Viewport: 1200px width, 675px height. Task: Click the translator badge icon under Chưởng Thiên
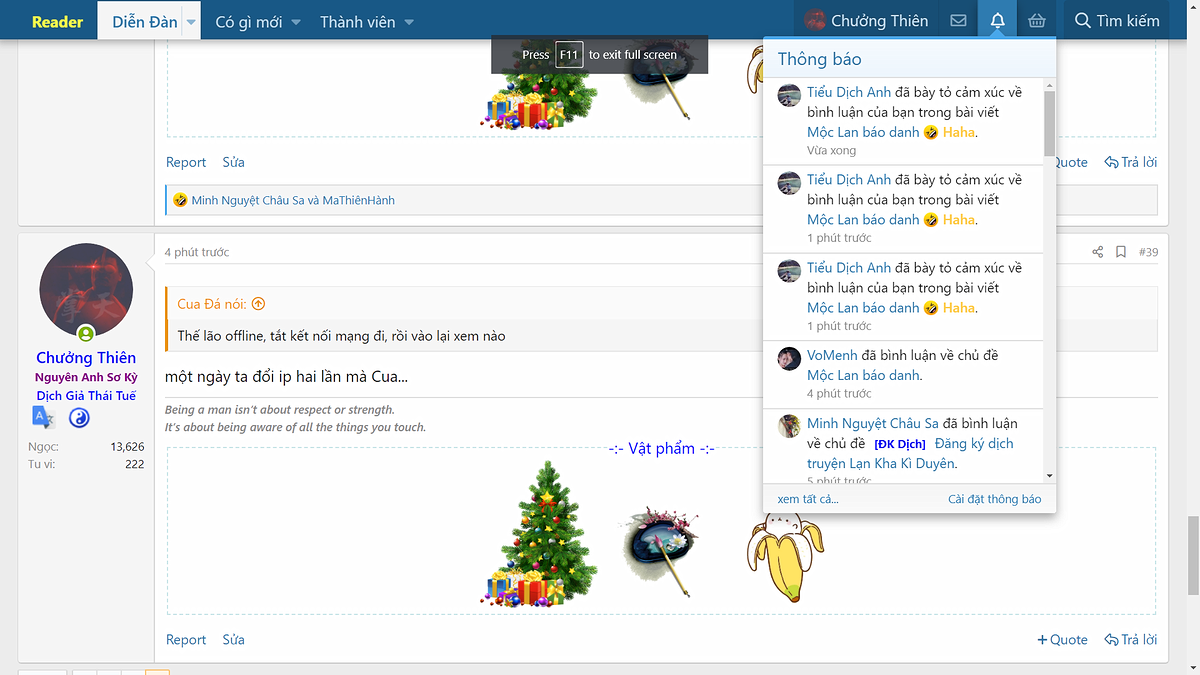(43, 418)
